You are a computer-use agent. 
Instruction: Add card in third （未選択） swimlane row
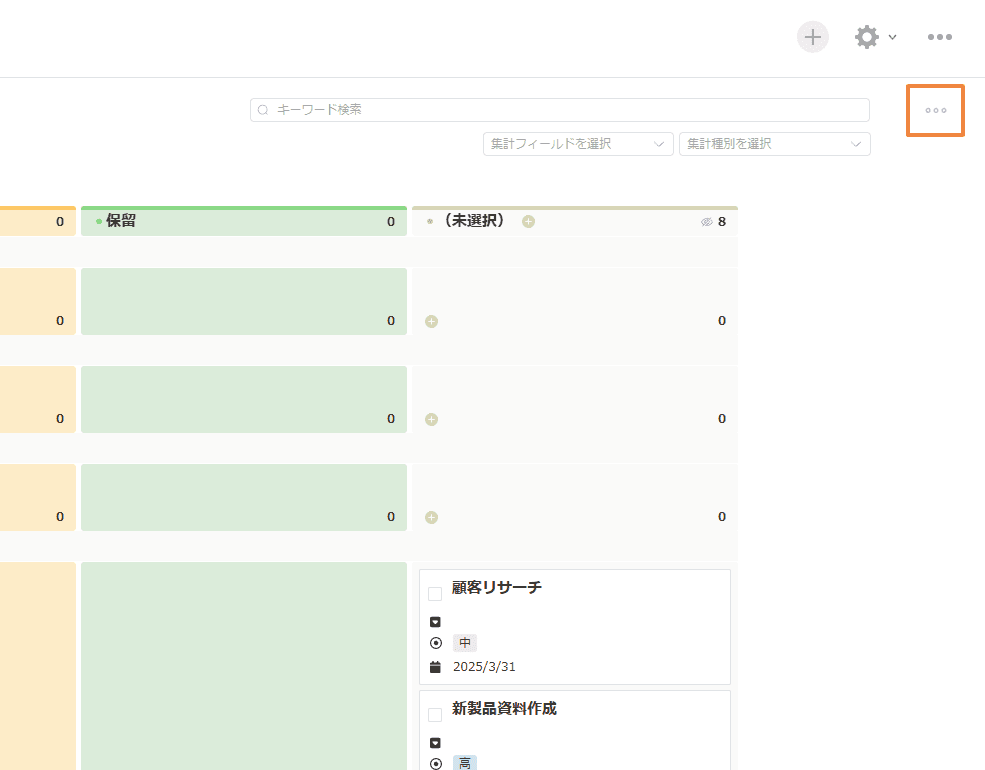[x=432, y=518]
